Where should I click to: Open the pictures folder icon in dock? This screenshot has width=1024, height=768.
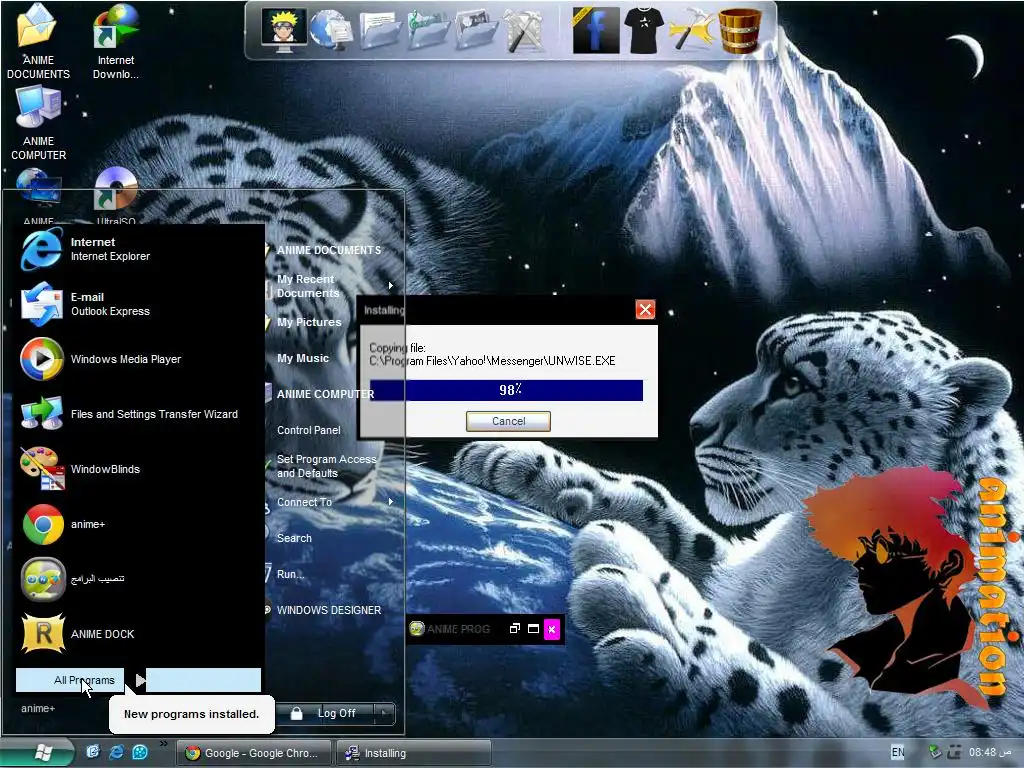(476, 30)
